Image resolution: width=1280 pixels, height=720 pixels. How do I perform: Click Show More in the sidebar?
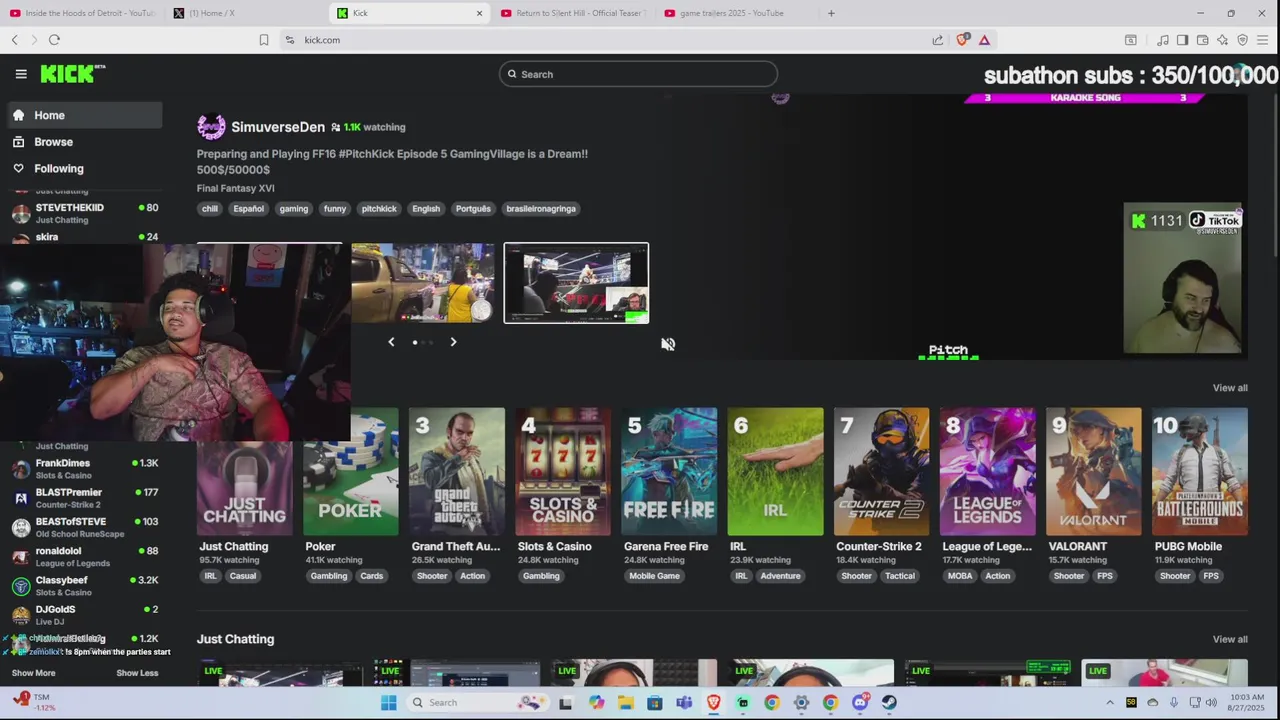click(x=34, y=673)
